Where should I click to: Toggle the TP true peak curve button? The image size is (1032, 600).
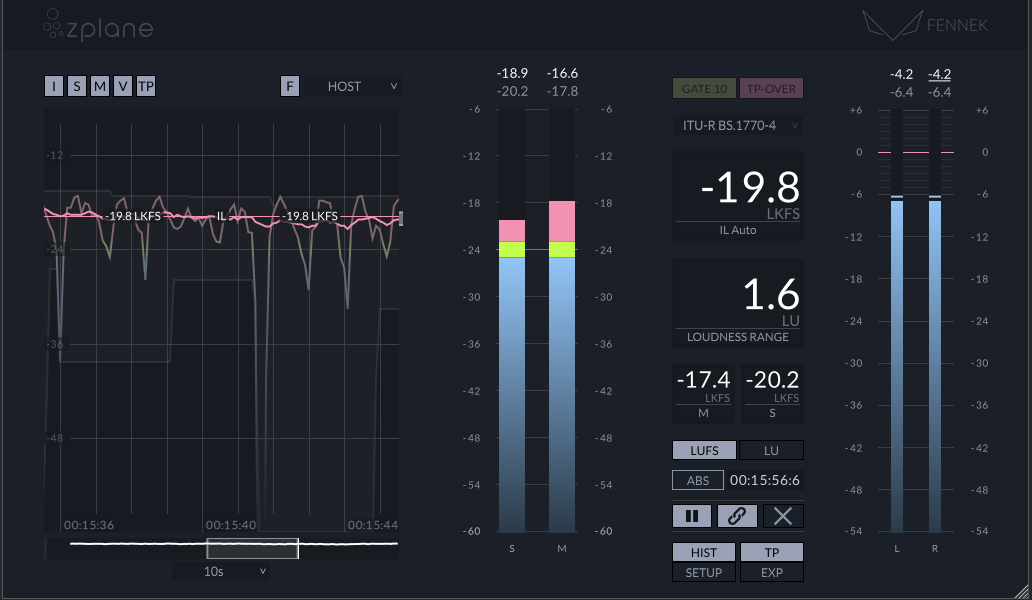click(x=146, y=86)
